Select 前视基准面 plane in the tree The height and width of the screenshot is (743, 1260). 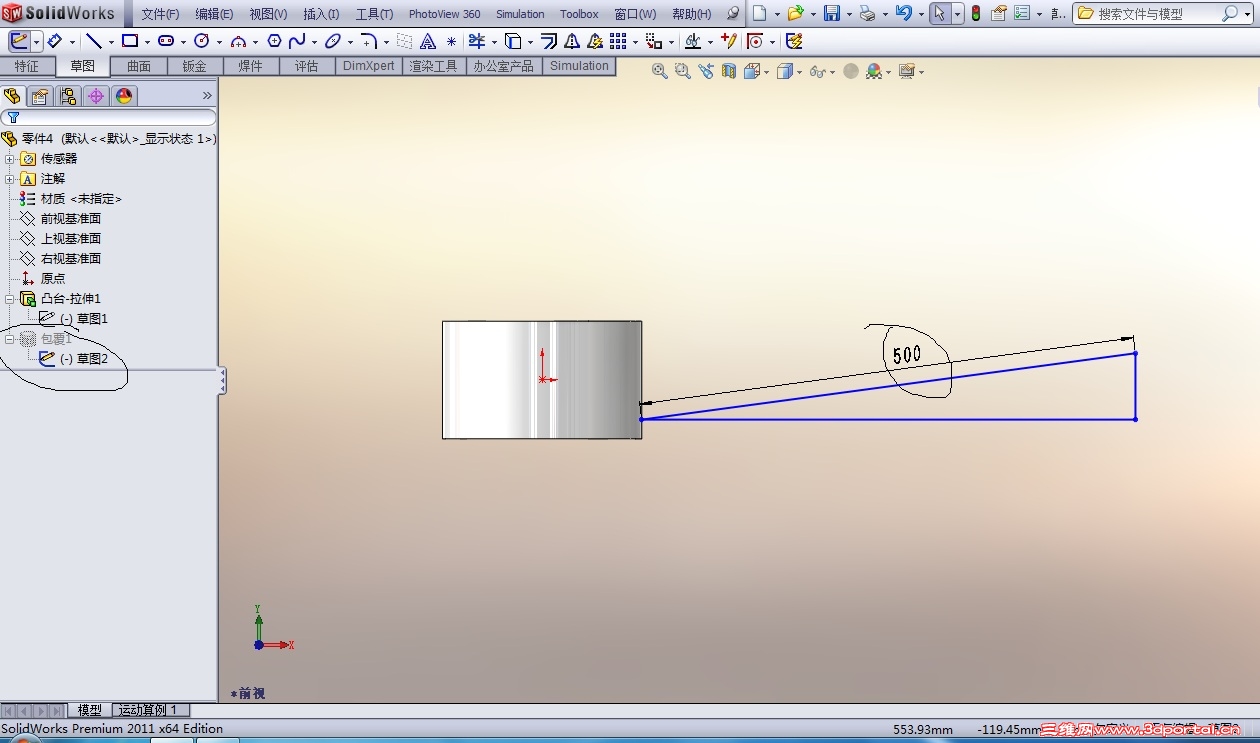70,219
